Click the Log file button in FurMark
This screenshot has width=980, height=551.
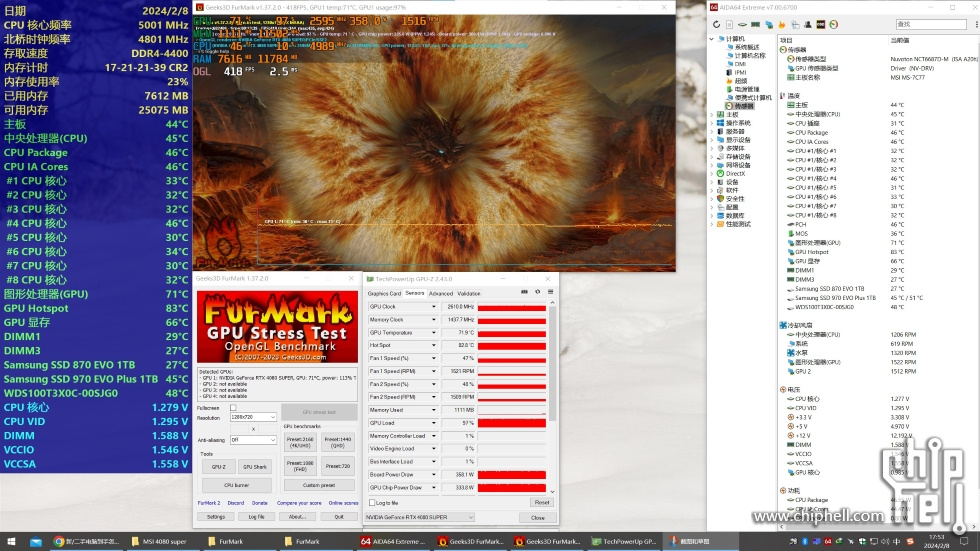256,517
